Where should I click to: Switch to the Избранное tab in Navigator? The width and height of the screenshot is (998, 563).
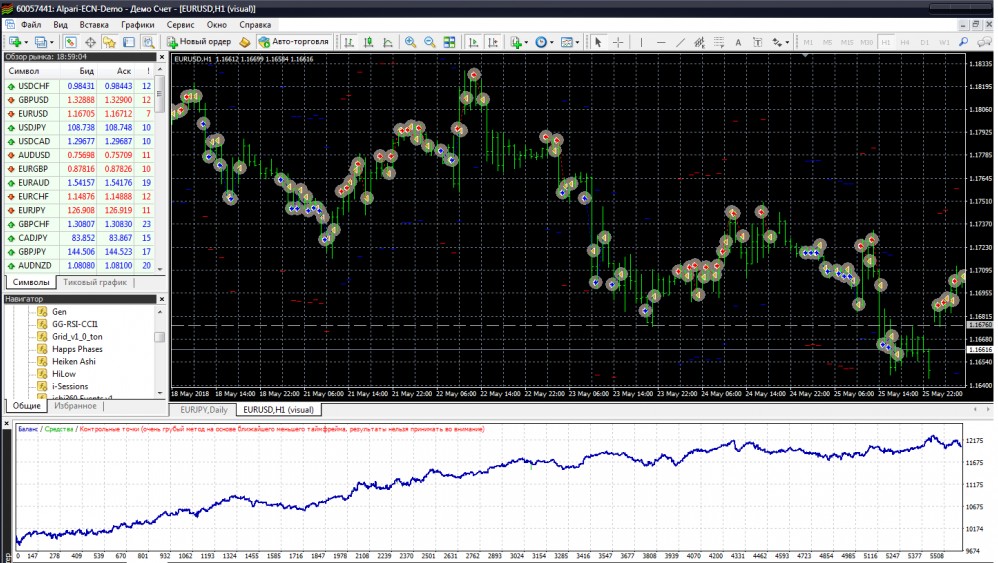click(x=75, y=406)
